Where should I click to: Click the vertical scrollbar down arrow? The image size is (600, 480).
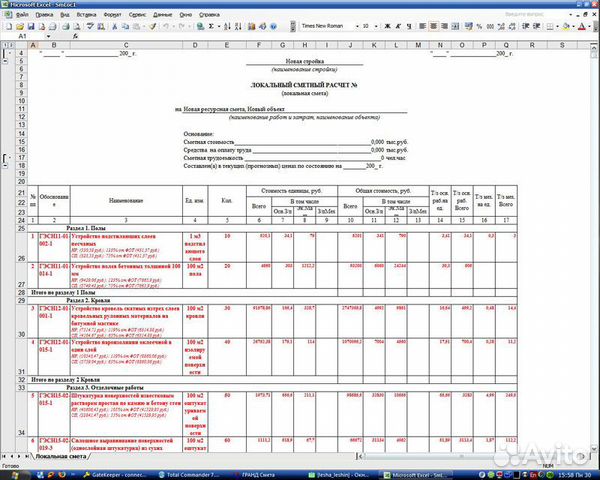click(x=594, y=449)
